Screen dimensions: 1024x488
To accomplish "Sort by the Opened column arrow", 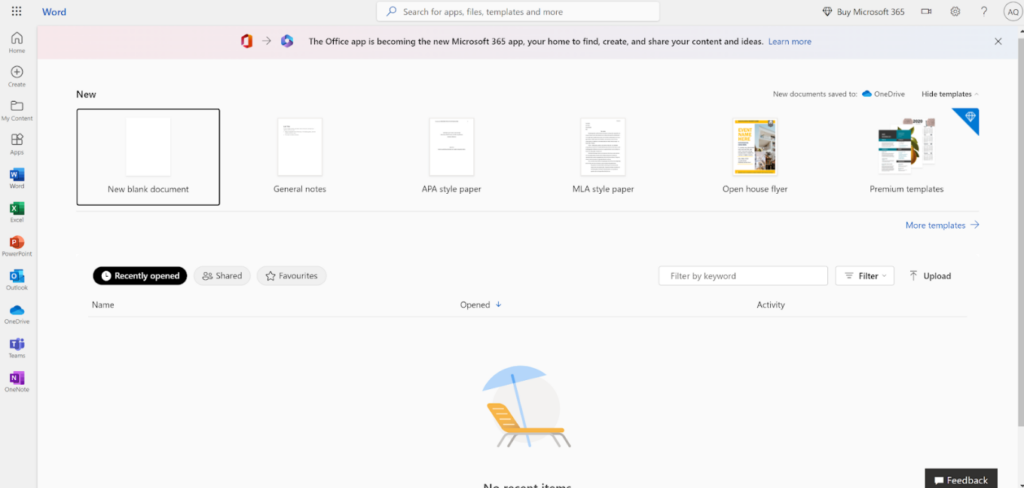I will (x=499, y=305).
